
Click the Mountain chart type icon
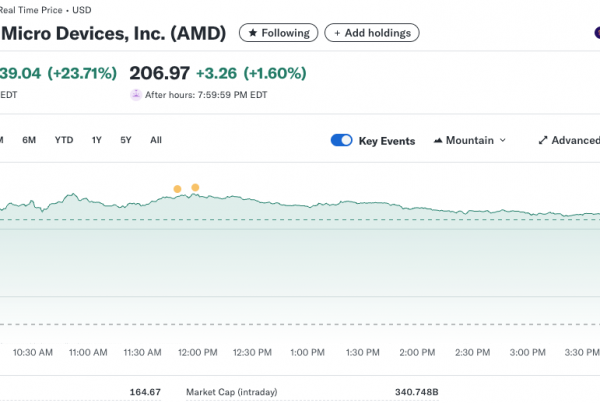pyautogui.click(x=438, y=141)
